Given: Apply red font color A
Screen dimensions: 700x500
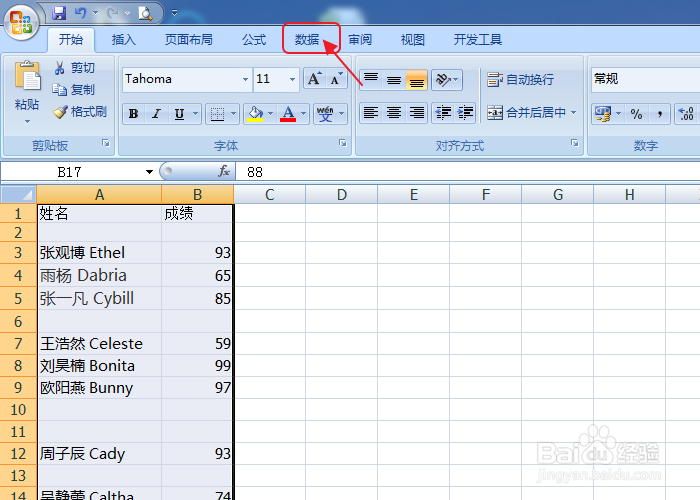Looking at the screenshot, I should [288, 114].
